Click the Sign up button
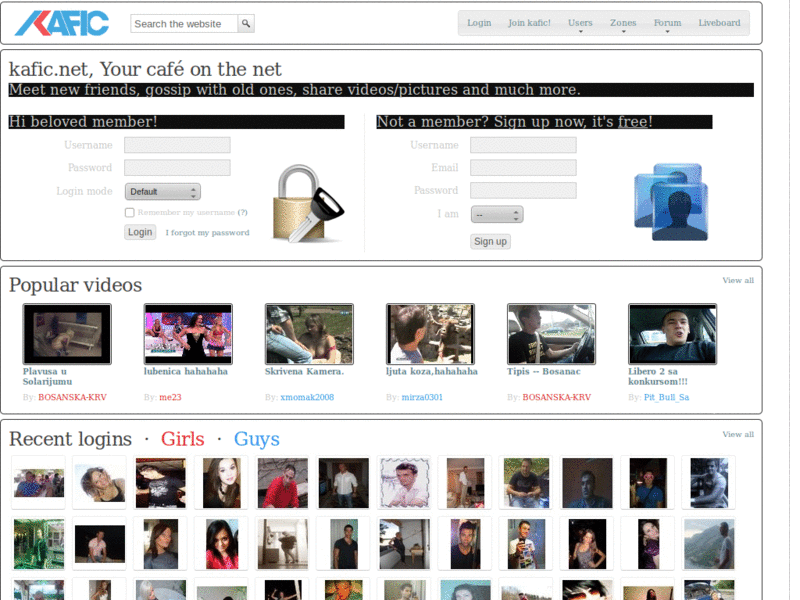 (x=490, y=241)
